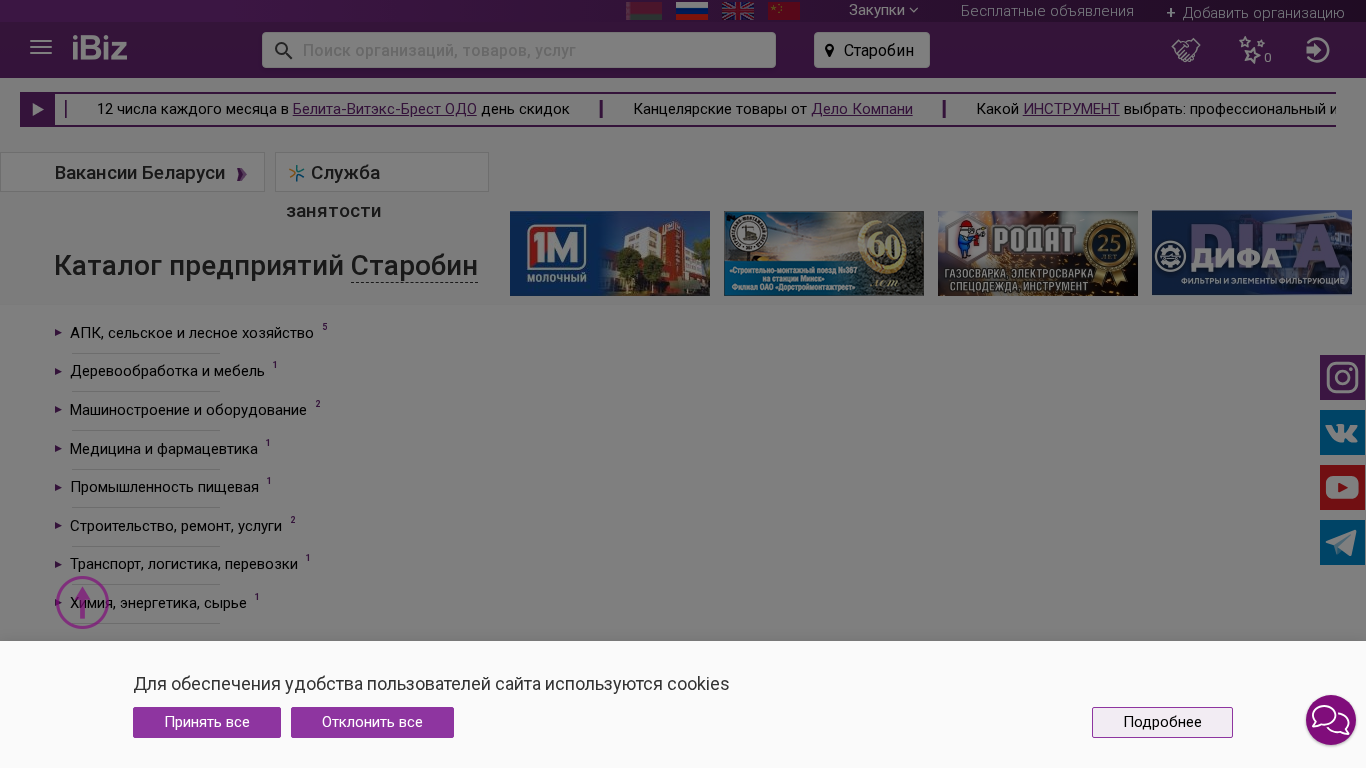Click the login arrow icon

coord(1317,50)
